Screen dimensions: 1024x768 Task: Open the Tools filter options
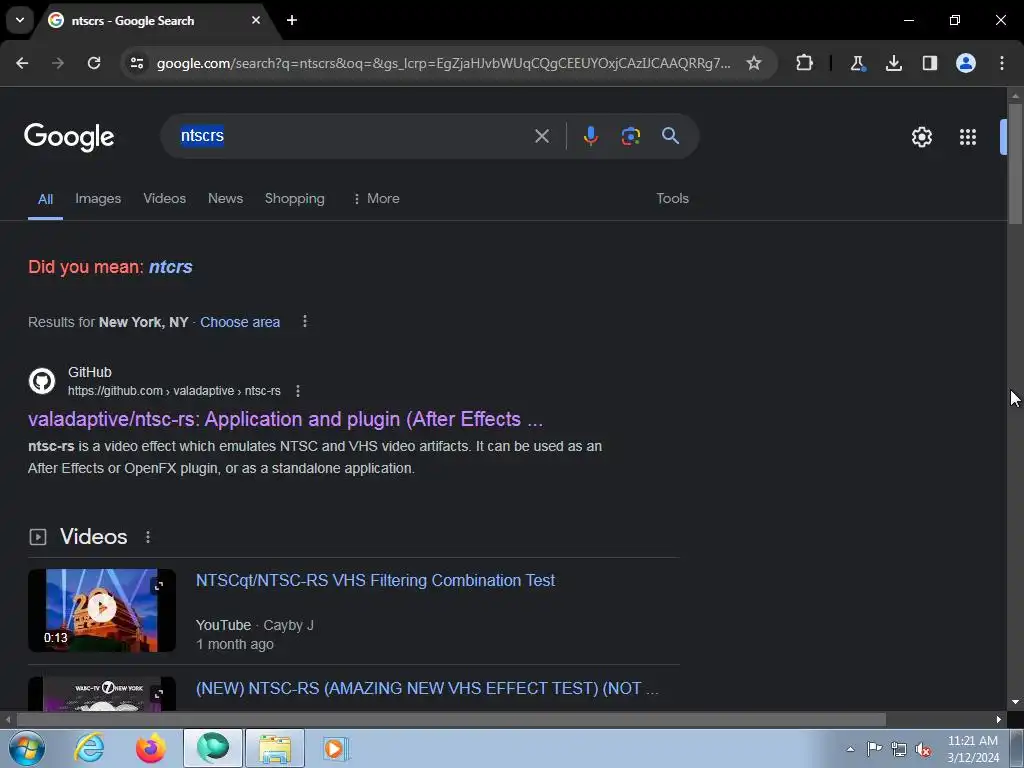point(673,199)
